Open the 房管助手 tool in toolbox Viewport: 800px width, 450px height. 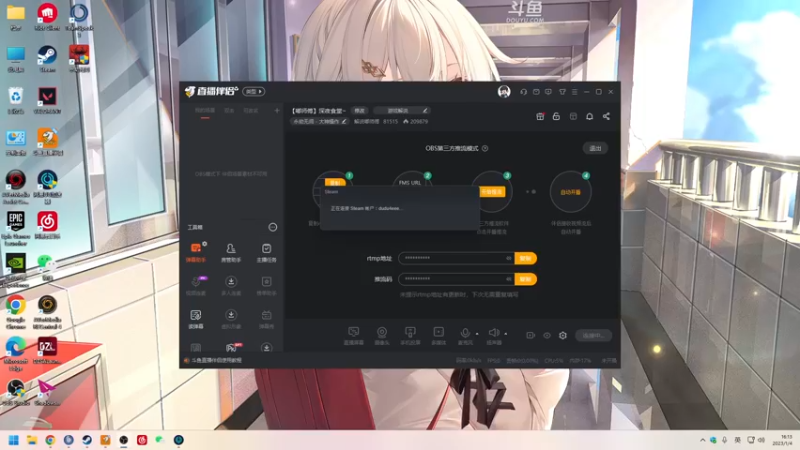(x=231, y=252)
